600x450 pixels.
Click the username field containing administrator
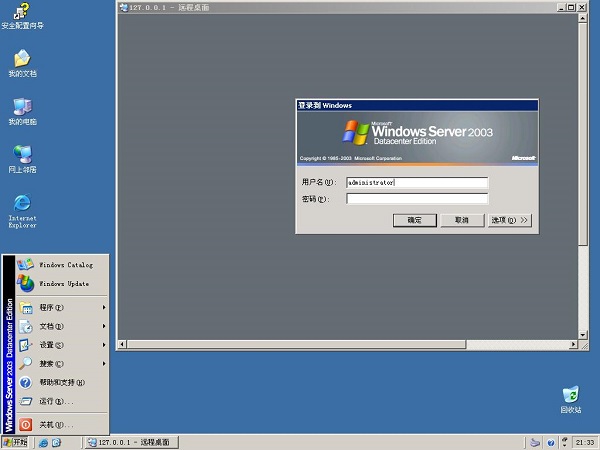click(417, 183)
